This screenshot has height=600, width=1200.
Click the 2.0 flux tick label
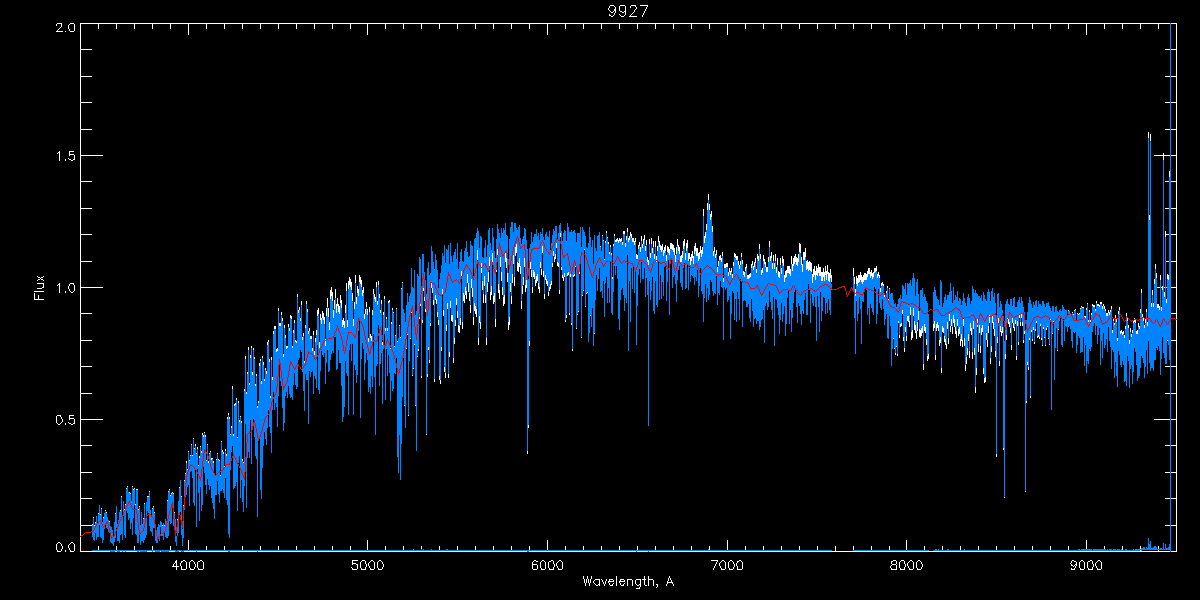pyautogui.click(x=66, y=28)
